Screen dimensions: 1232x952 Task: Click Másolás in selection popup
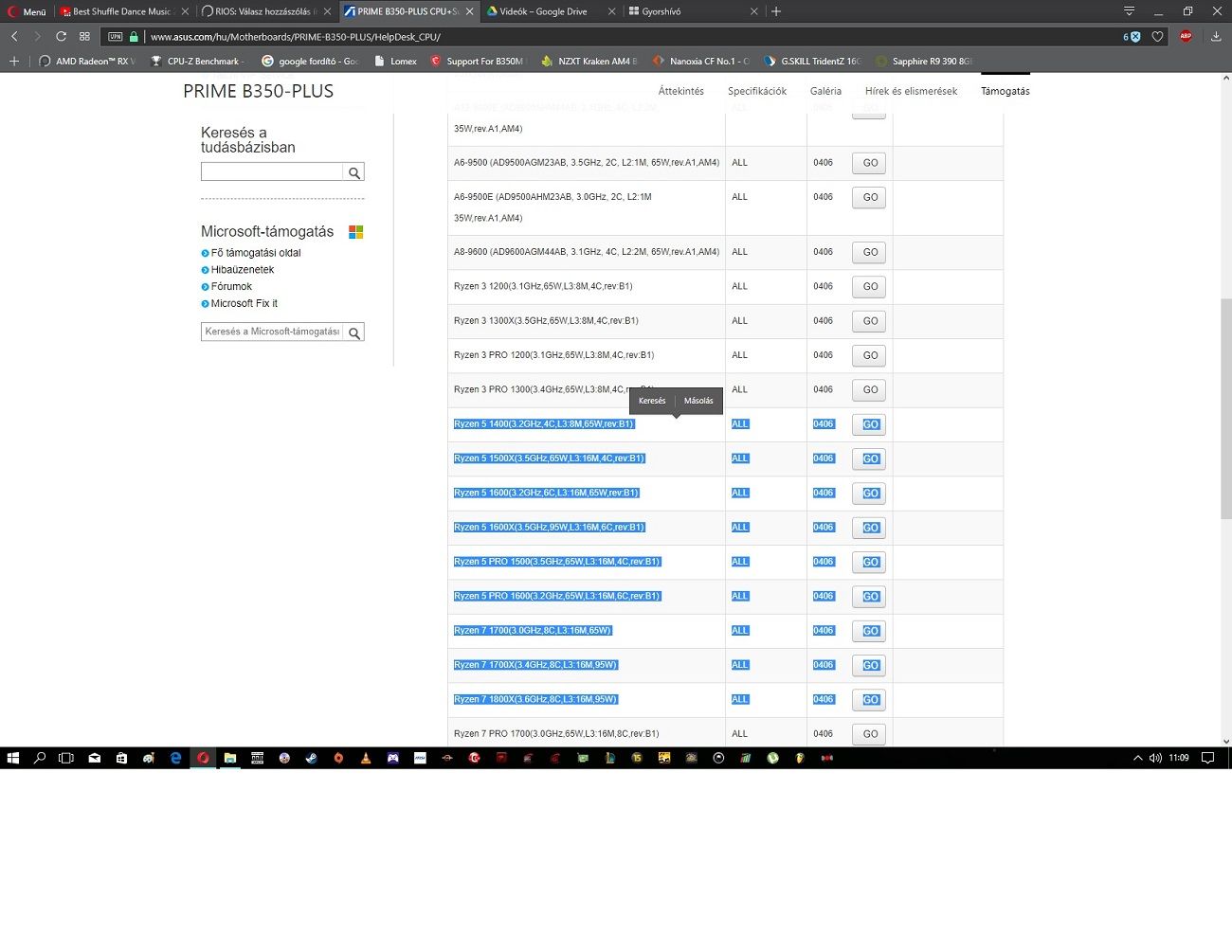(x=698, y=401)
